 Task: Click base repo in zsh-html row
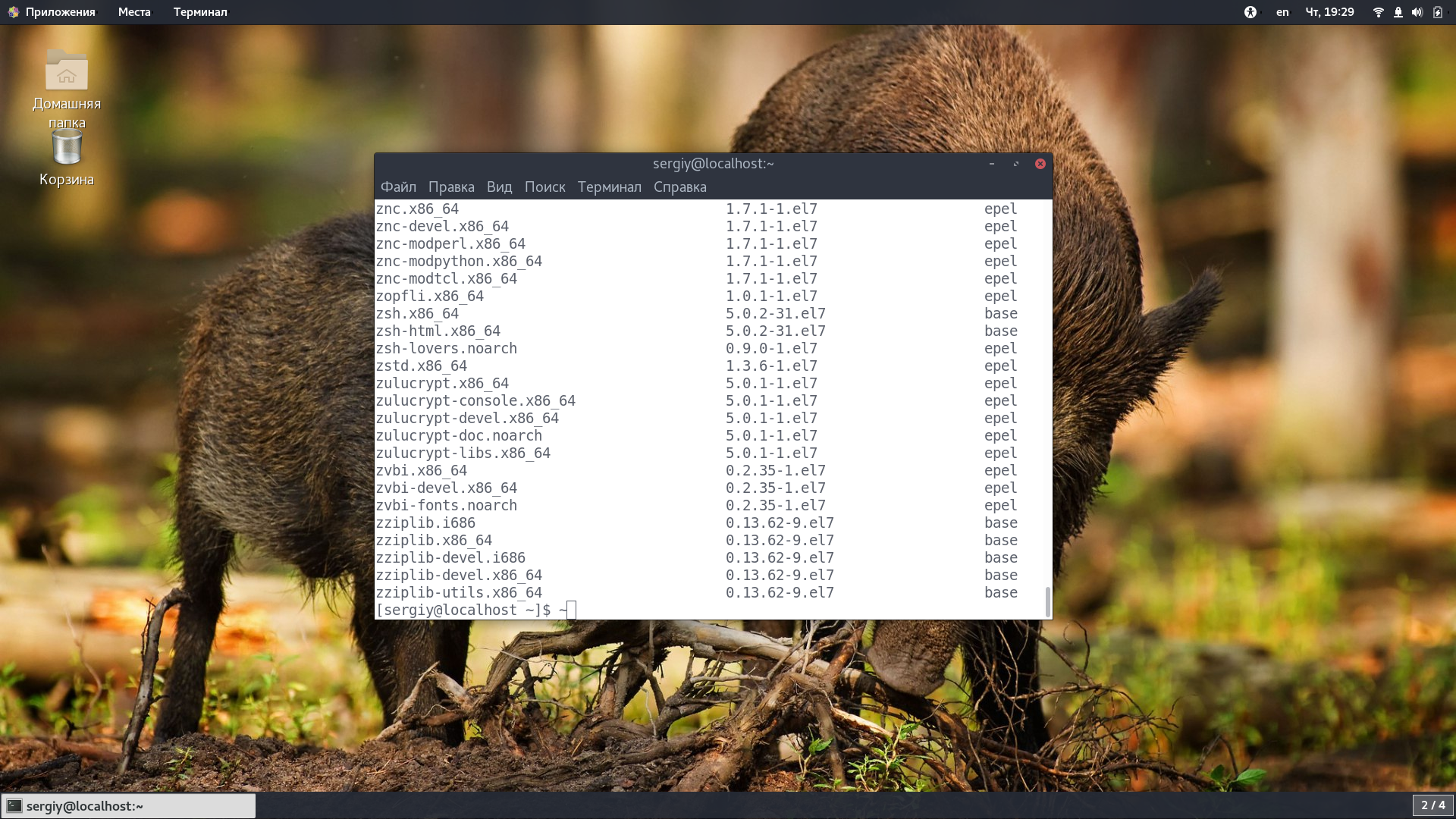click(1001, 331)
